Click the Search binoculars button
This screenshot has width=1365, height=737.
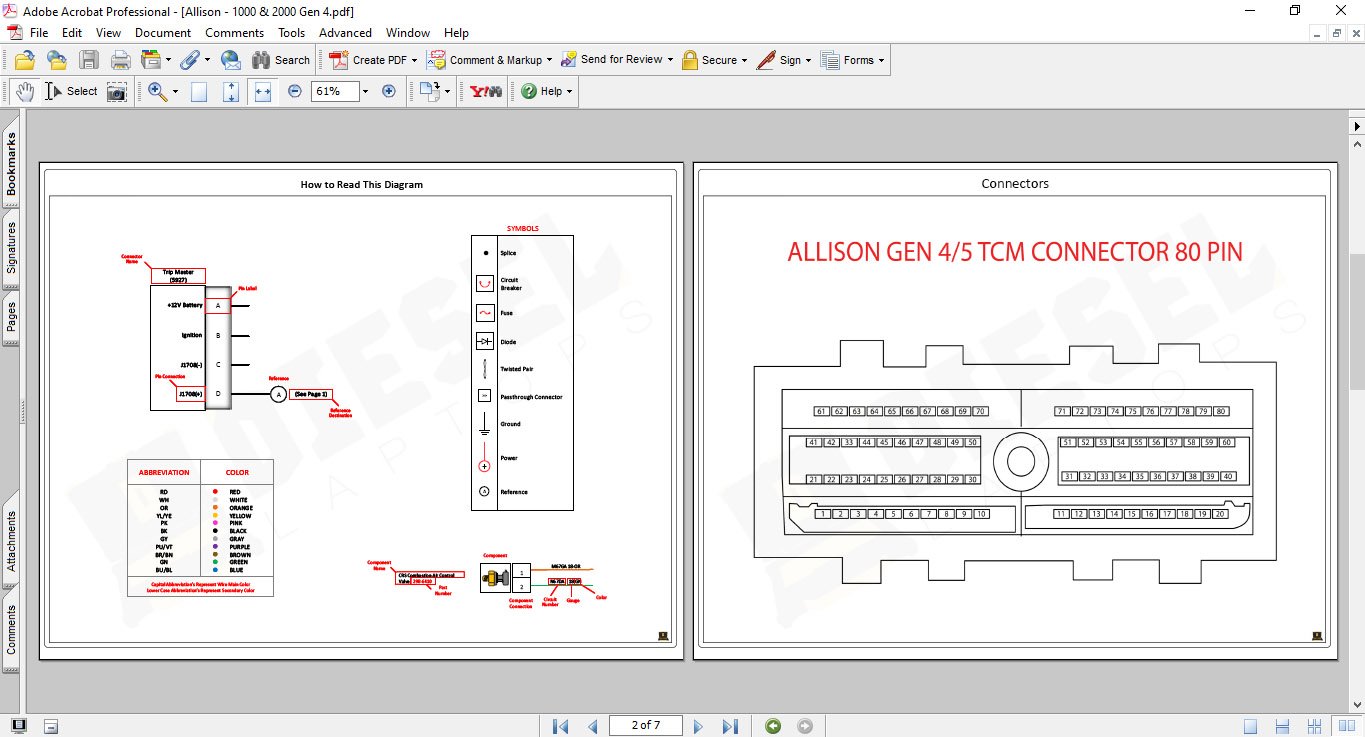coord(281,60)
